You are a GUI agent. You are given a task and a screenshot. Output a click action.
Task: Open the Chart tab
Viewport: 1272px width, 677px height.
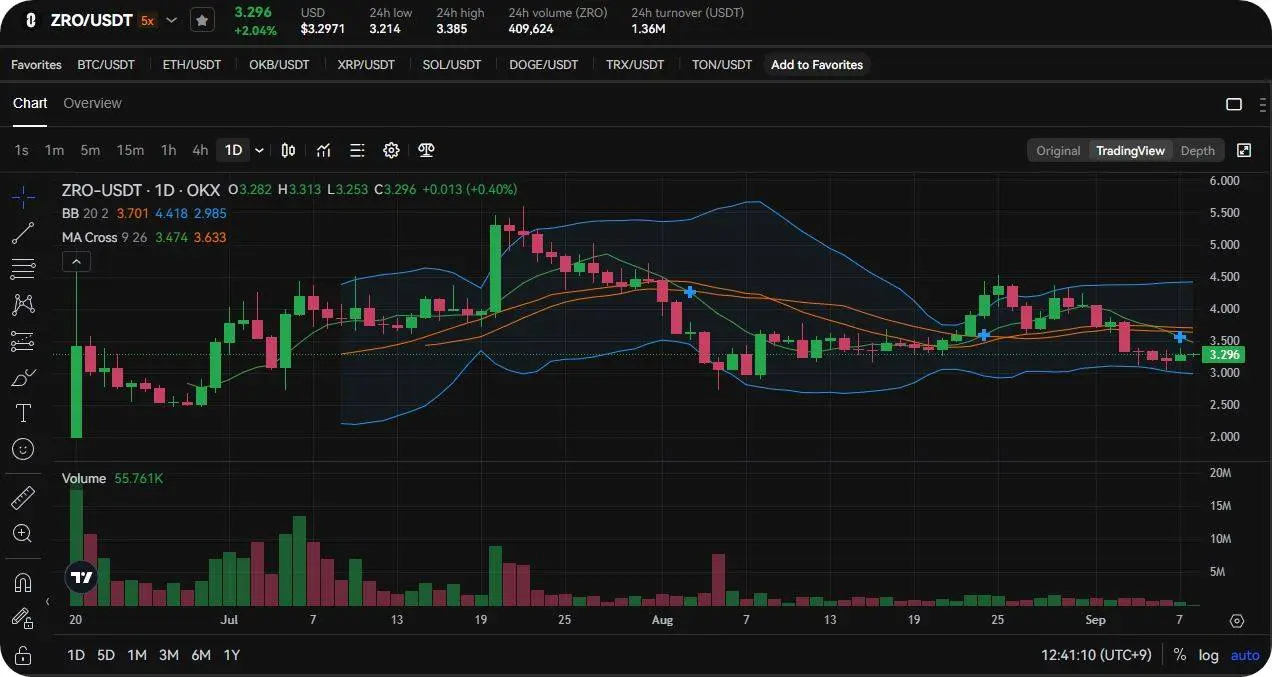tap(30, 103)
